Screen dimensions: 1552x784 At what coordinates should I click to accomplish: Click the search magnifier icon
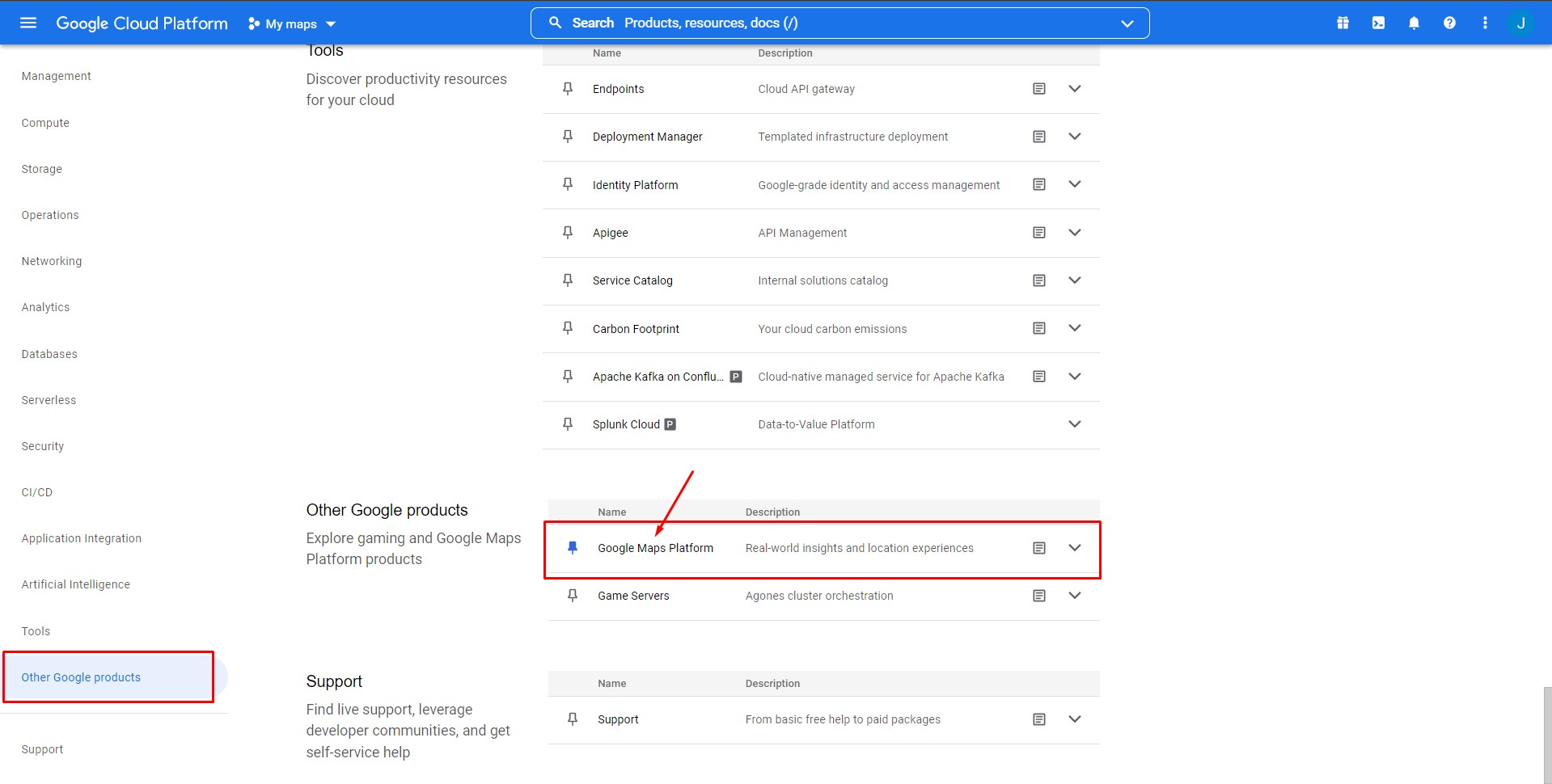556,23
